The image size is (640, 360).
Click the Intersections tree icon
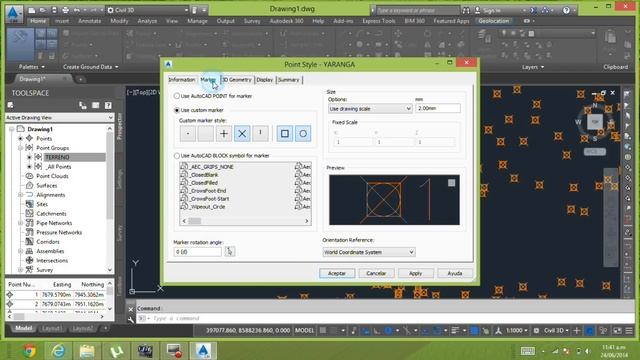(x=29, y=260)
